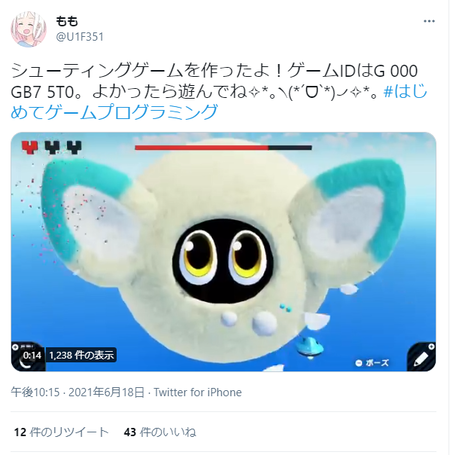The width and height of the screenshot is (450, 455).
Task: Play the embedded game video
Action: [223, 252]
